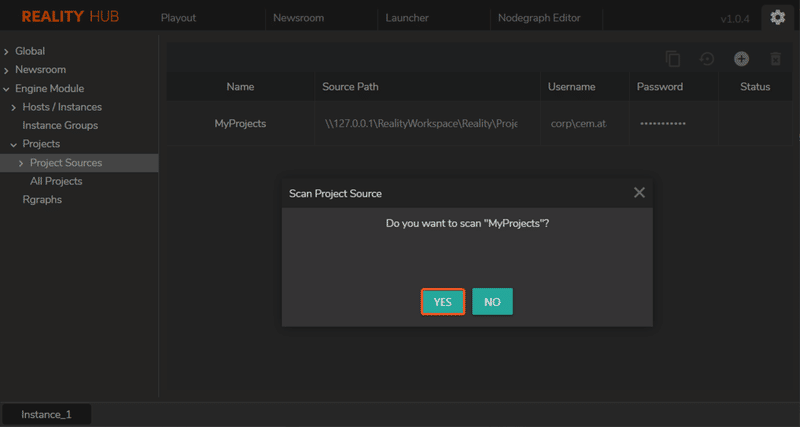Expand the Project Sources chevron
The height and width of the screenshot is (427, 800).
point(21,163)
